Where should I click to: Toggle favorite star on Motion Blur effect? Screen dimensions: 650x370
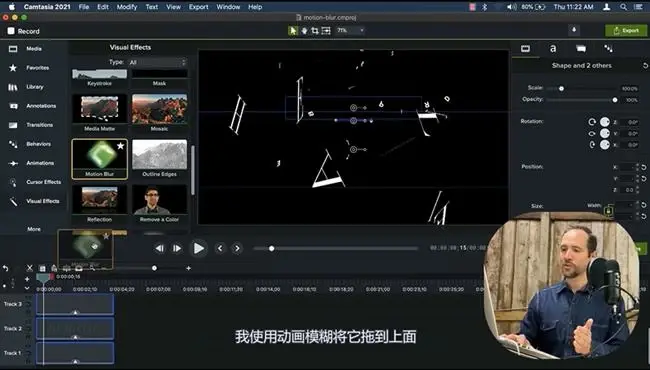tap(121, 146)
